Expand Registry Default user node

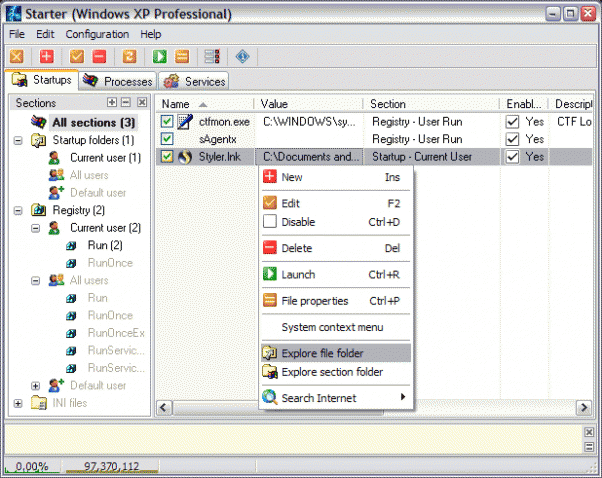tap(35, 386)
